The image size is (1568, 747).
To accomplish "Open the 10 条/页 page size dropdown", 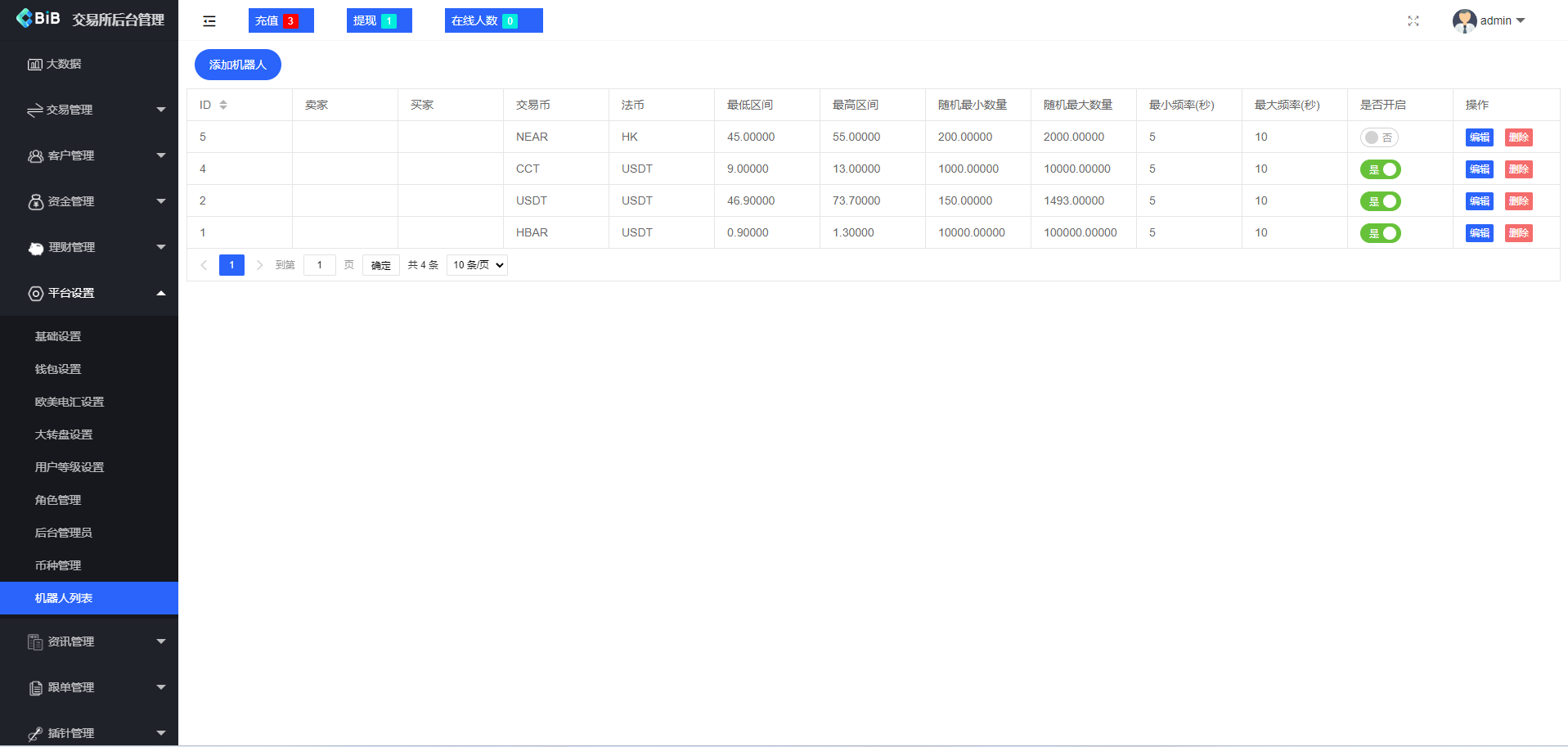I will (x=477, y=265).
